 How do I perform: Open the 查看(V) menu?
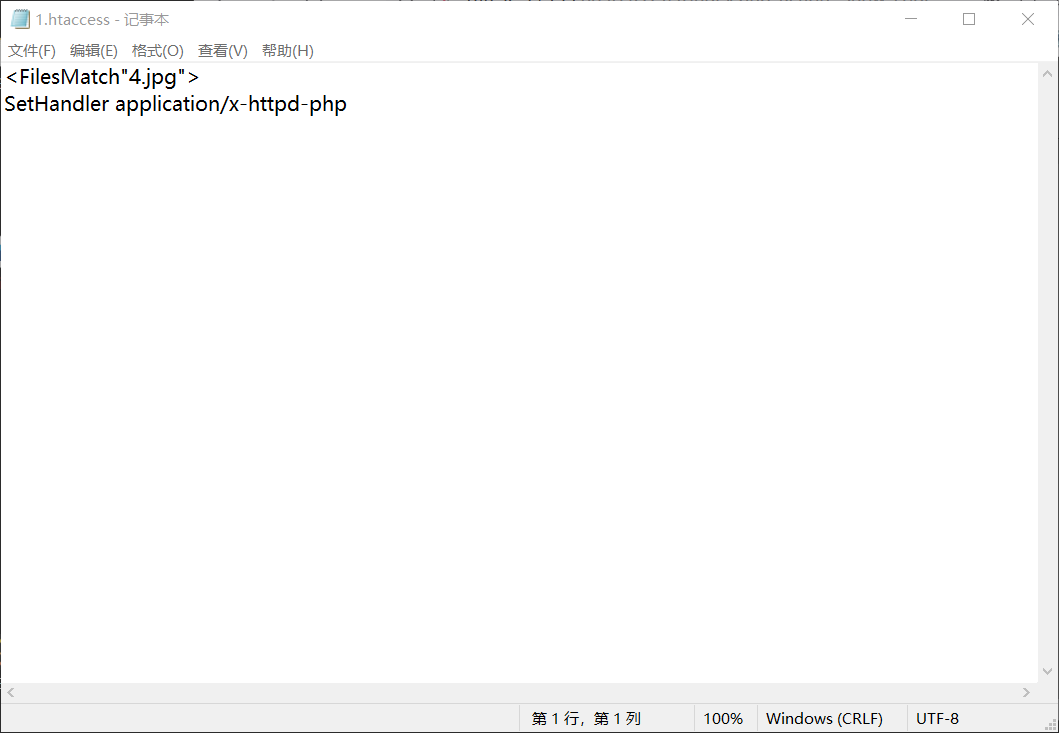pyautogui.click(x=222, y=51)
